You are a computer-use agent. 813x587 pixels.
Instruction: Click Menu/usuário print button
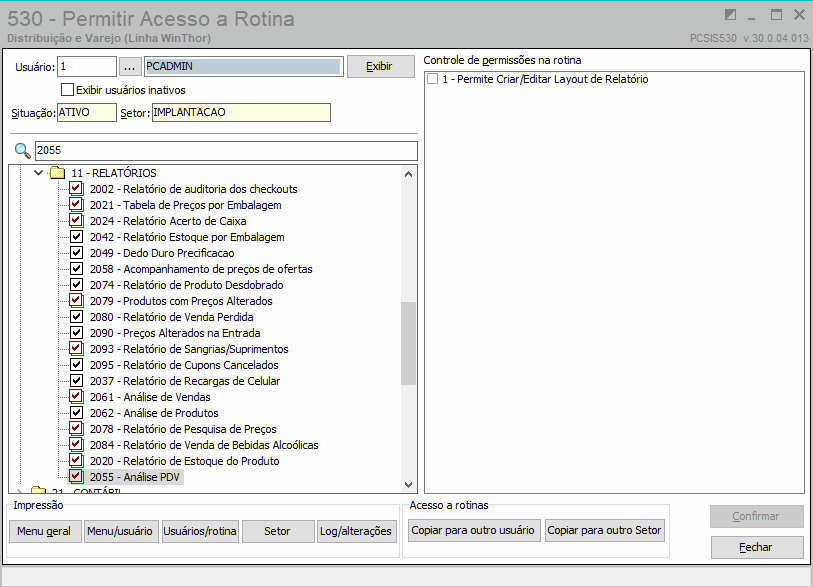point(120,531)
